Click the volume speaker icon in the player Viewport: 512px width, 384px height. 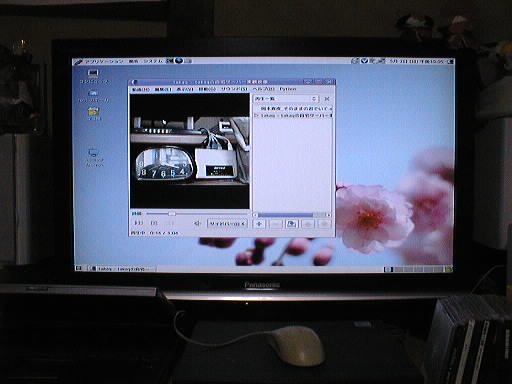tap(197, 223)
